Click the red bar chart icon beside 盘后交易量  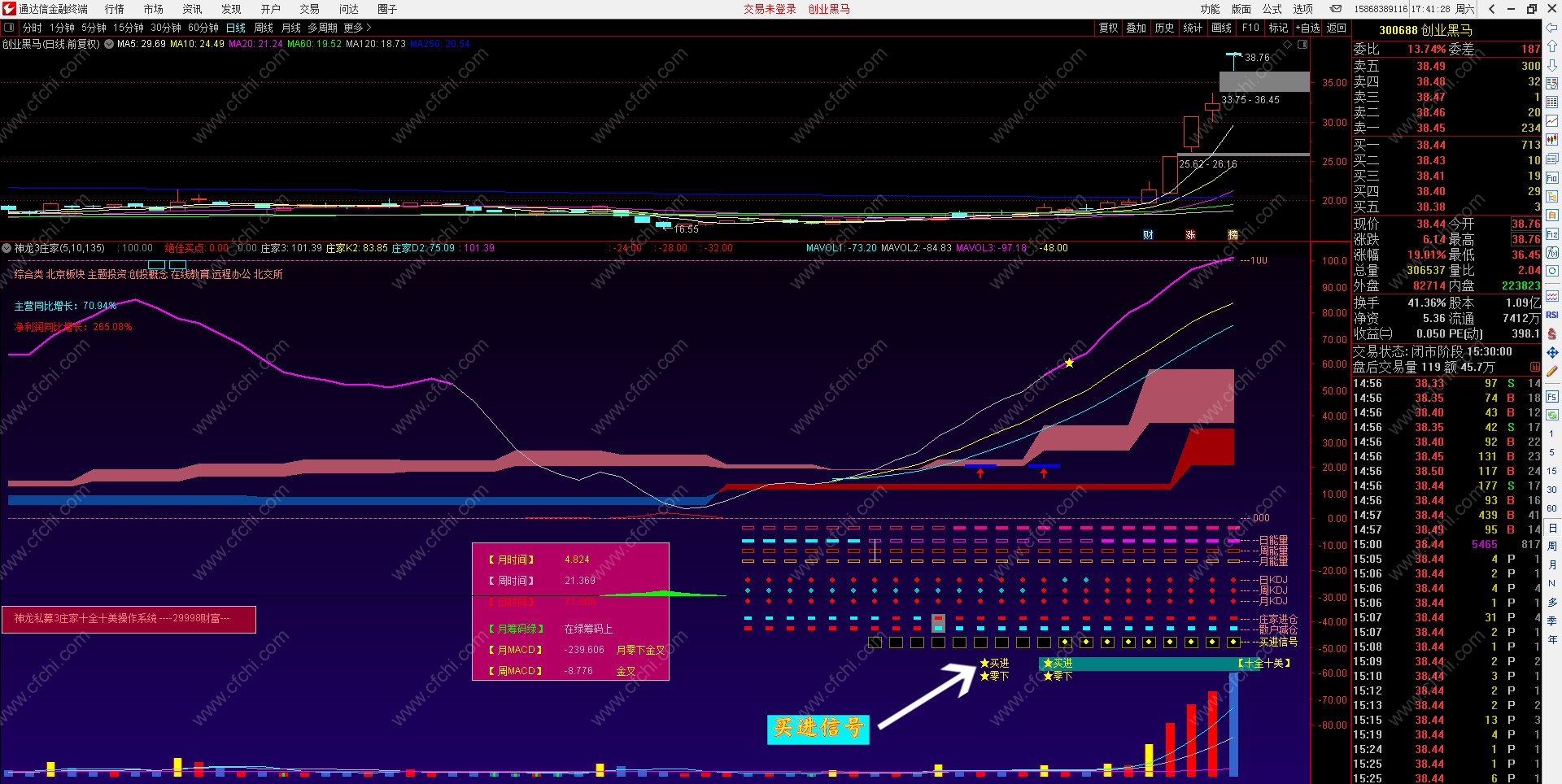[x=1534, y=368]
